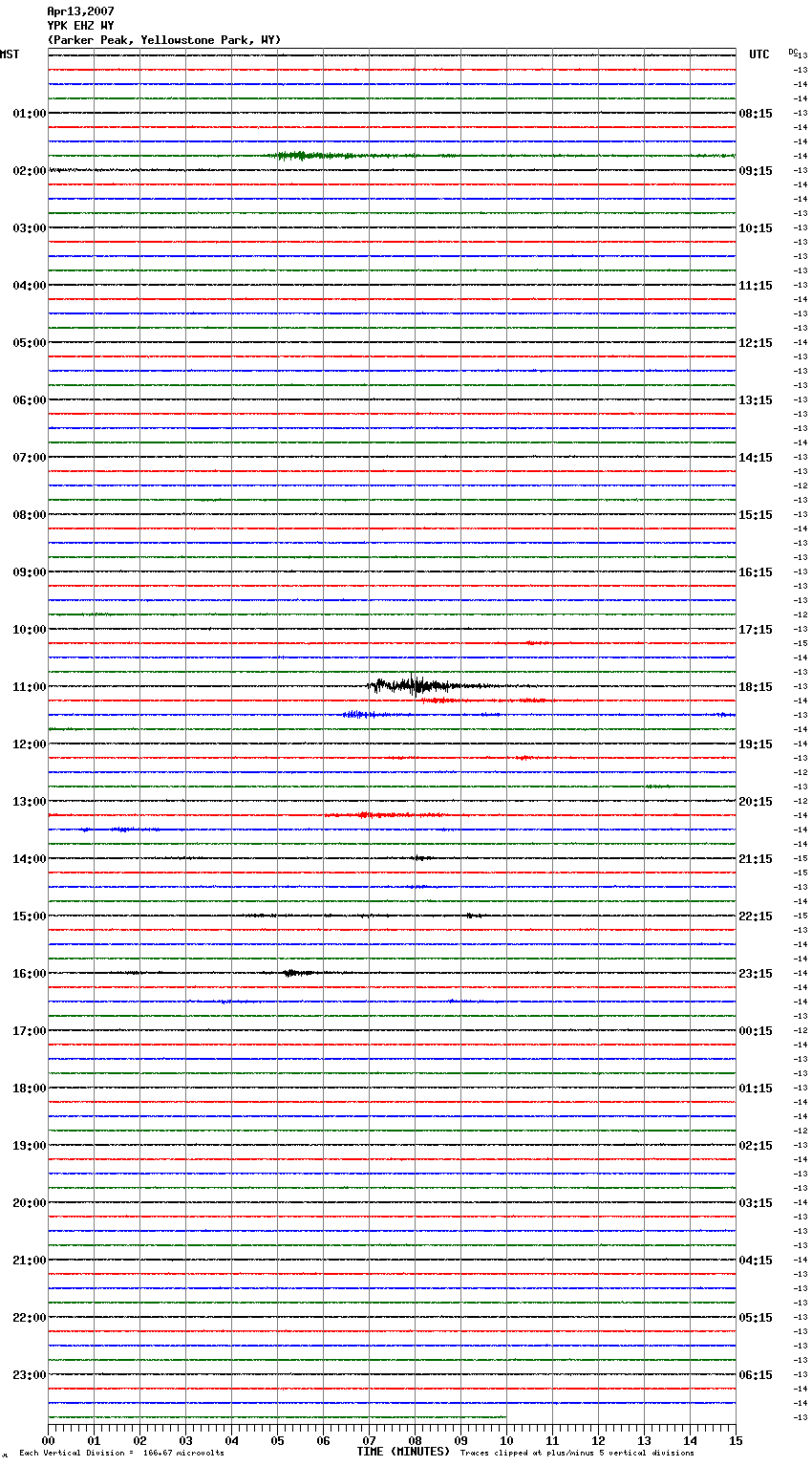812x1466 pixels.
Task: Click the 15:15 UTC time label
Action: 756,515
